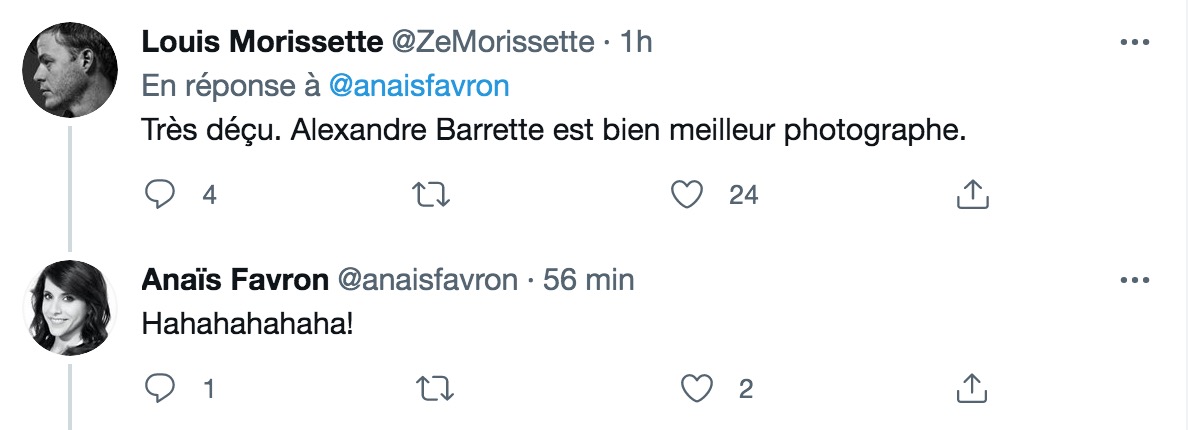The image size is (1188, 430).
Task: Reply to Louis Morissette's tweet
Action: (160, 195)
